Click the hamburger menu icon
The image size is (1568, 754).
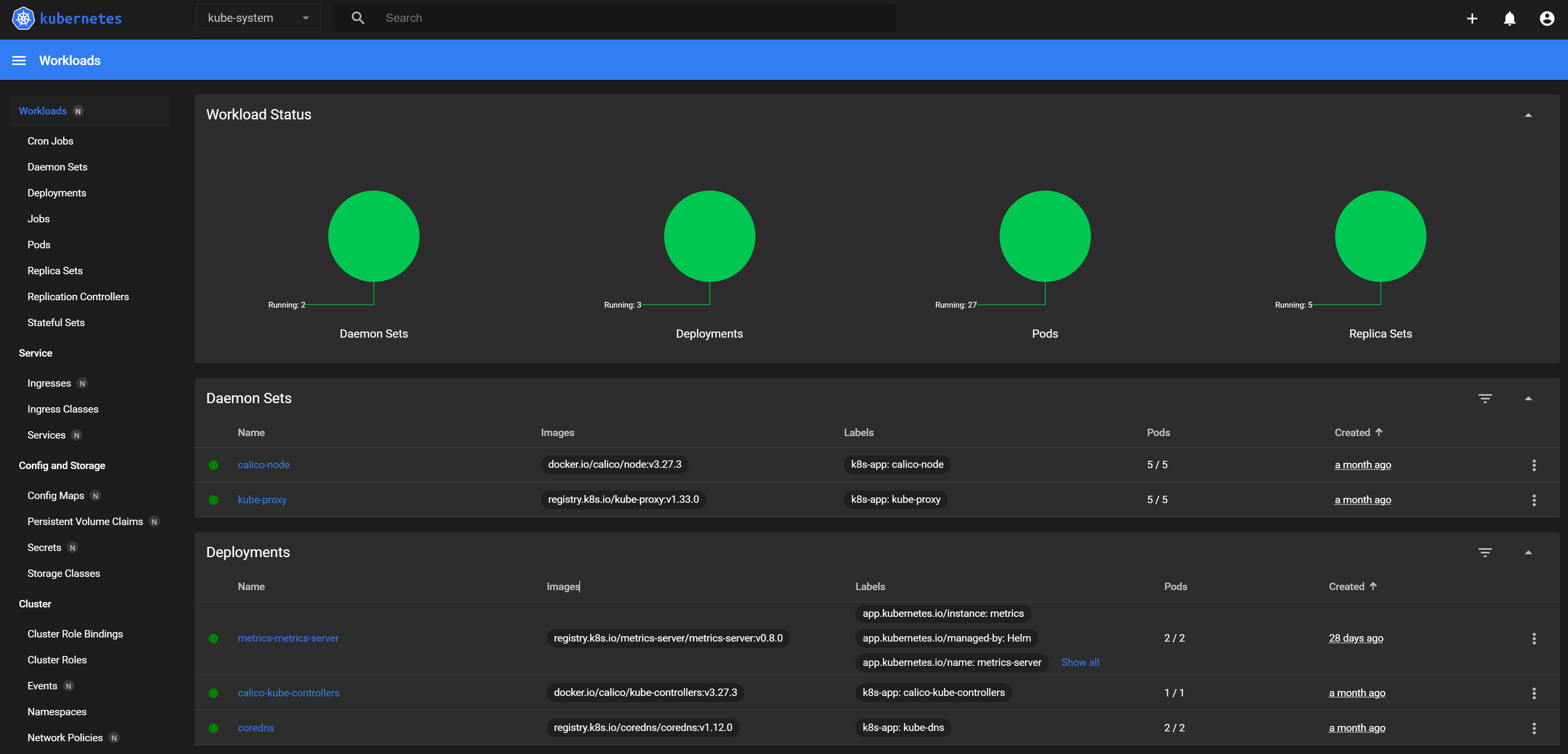pos(19,60)
